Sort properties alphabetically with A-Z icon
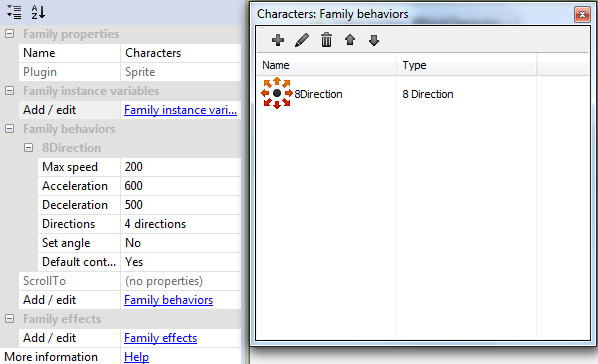 [38, 12]
